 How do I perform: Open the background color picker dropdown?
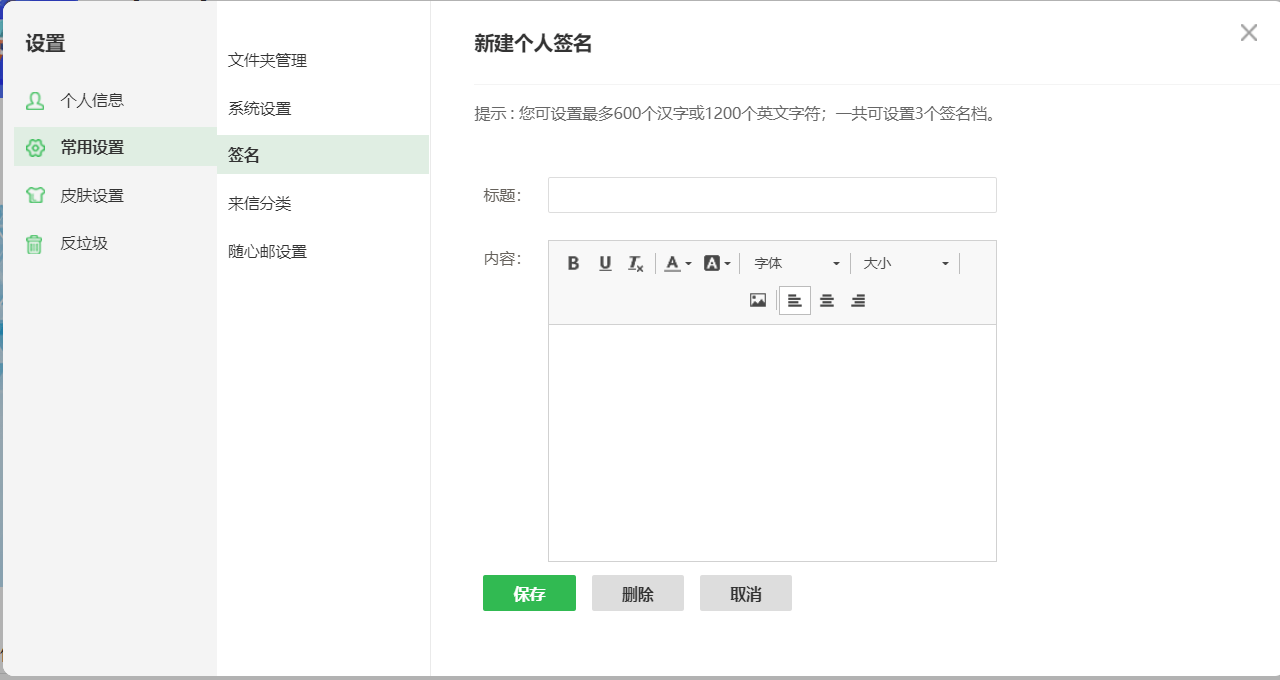point(717,263)
